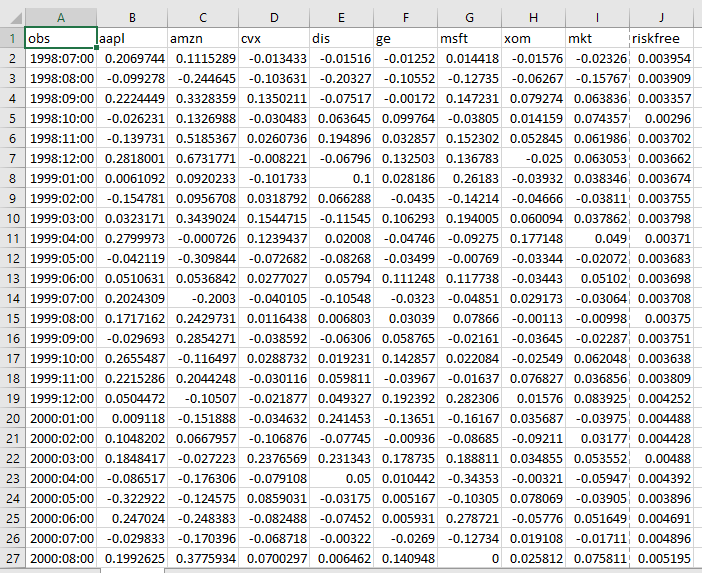
Task: Select the cell containing 0.3439024
Action: tap(203, 218)
